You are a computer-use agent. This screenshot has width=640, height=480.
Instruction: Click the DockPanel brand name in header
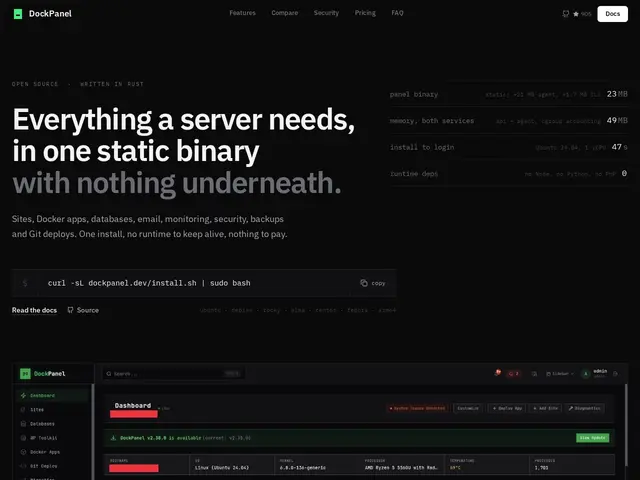50,14
